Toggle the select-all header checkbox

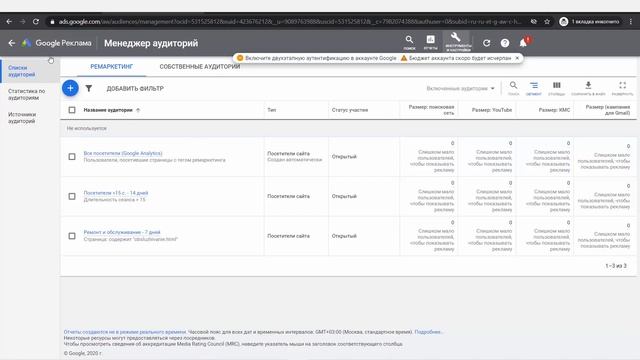[x=72, y=110]
